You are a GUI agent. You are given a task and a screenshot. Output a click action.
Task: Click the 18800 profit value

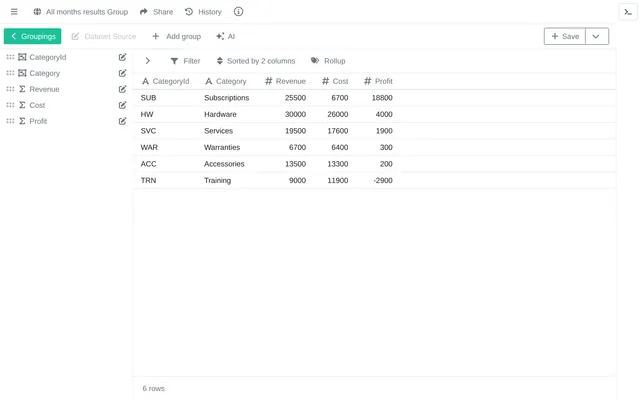tap(382, 98)
